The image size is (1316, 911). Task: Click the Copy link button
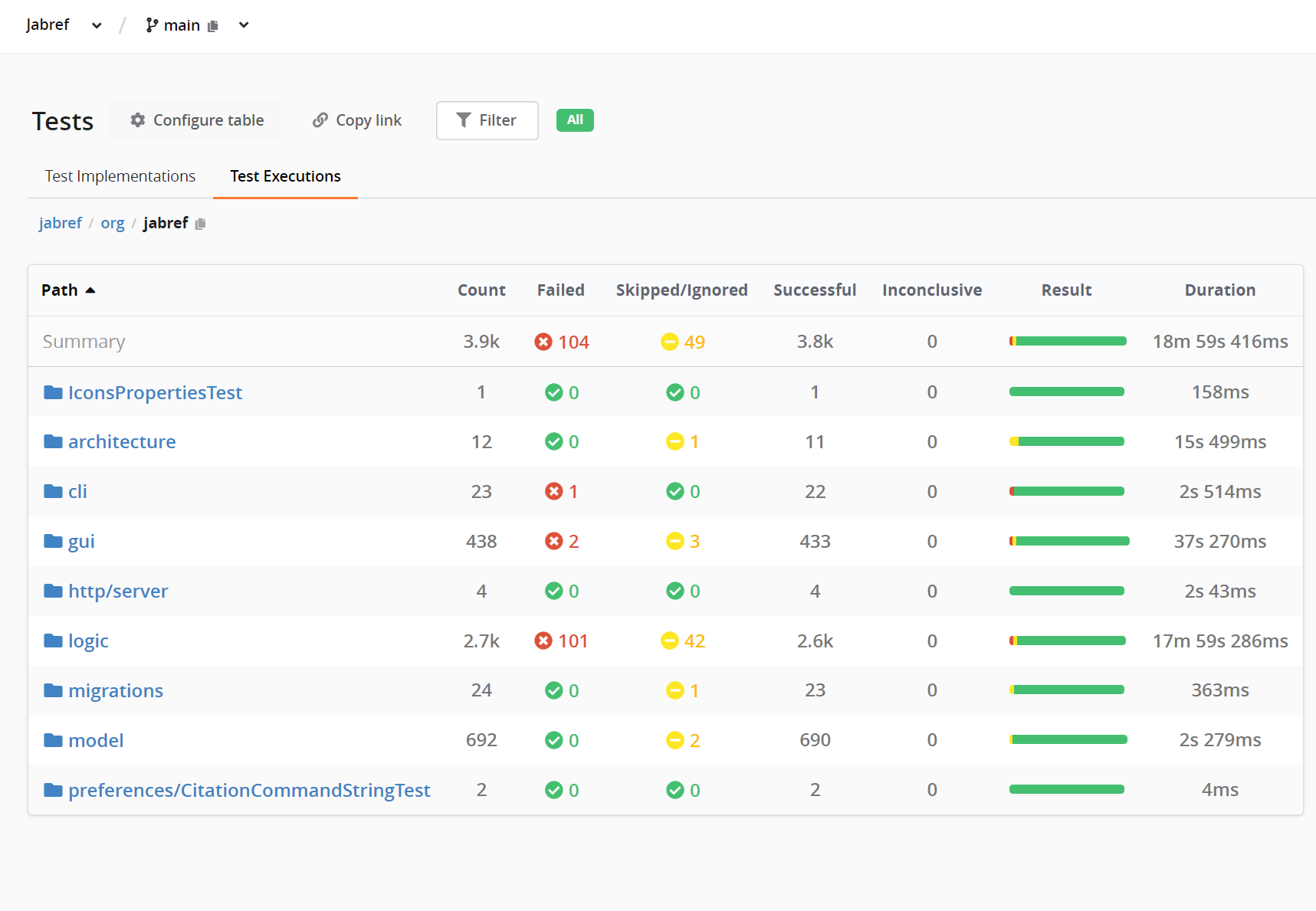(357, 120)
